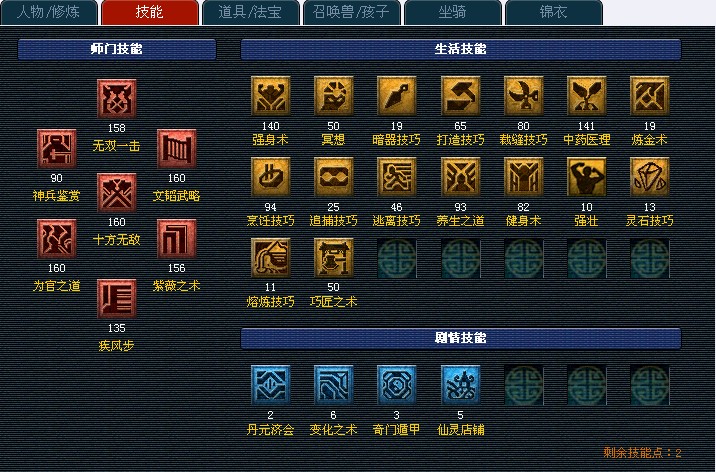Viewport: 716px width, 472px height.
Task: Click the 灵石技巧 gem icon
Action: tap(649, 177)
